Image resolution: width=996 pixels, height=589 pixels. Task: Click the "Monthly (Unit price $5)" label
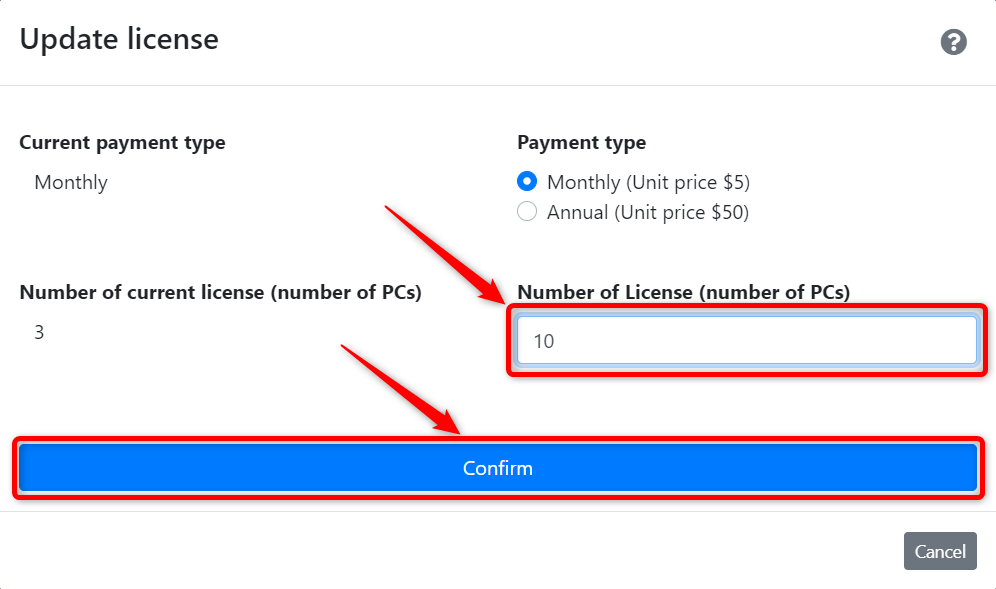[648, 182]
